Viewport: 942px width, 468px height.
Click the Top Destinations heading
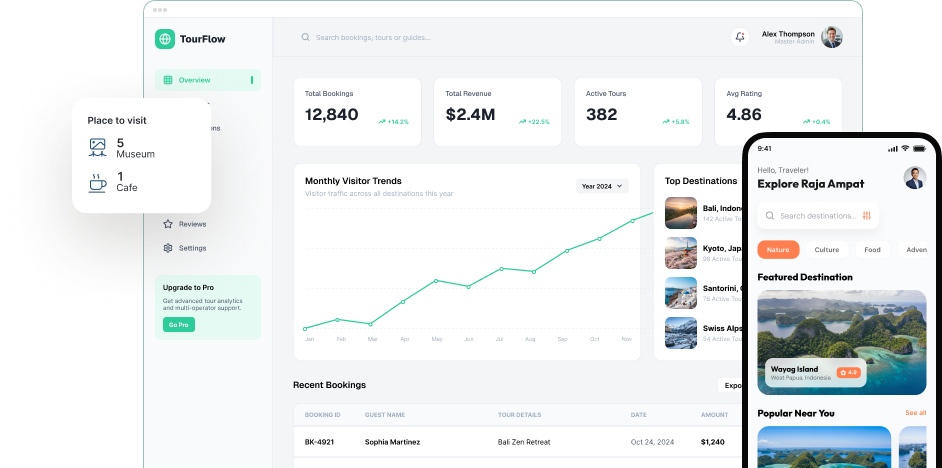coord(700,181)
